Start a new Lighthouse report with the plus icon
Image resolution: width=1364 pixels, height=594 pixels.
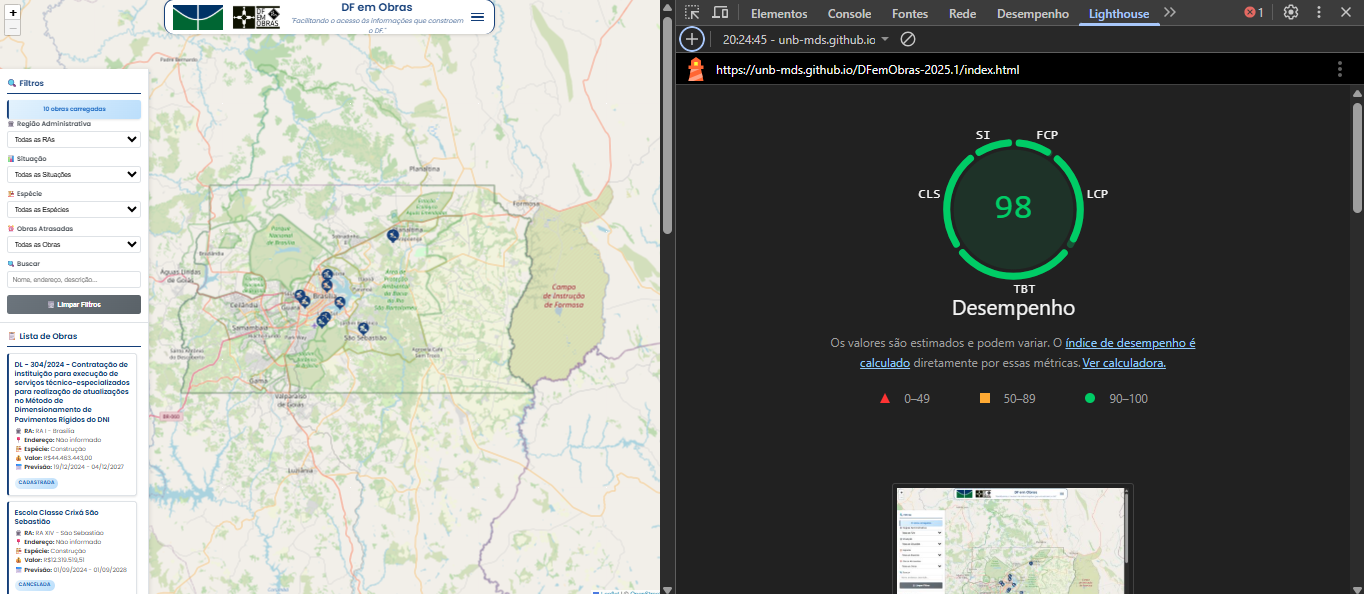pyautogui.click(x=692, y=39)
